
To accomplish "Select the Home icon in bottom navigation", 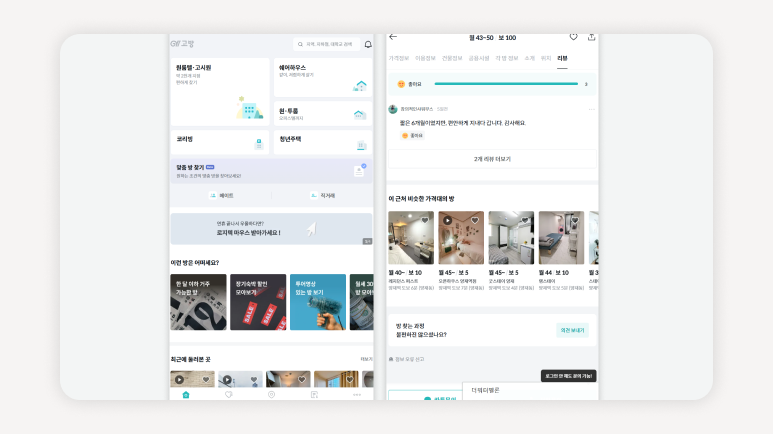I will coord(186,395).
